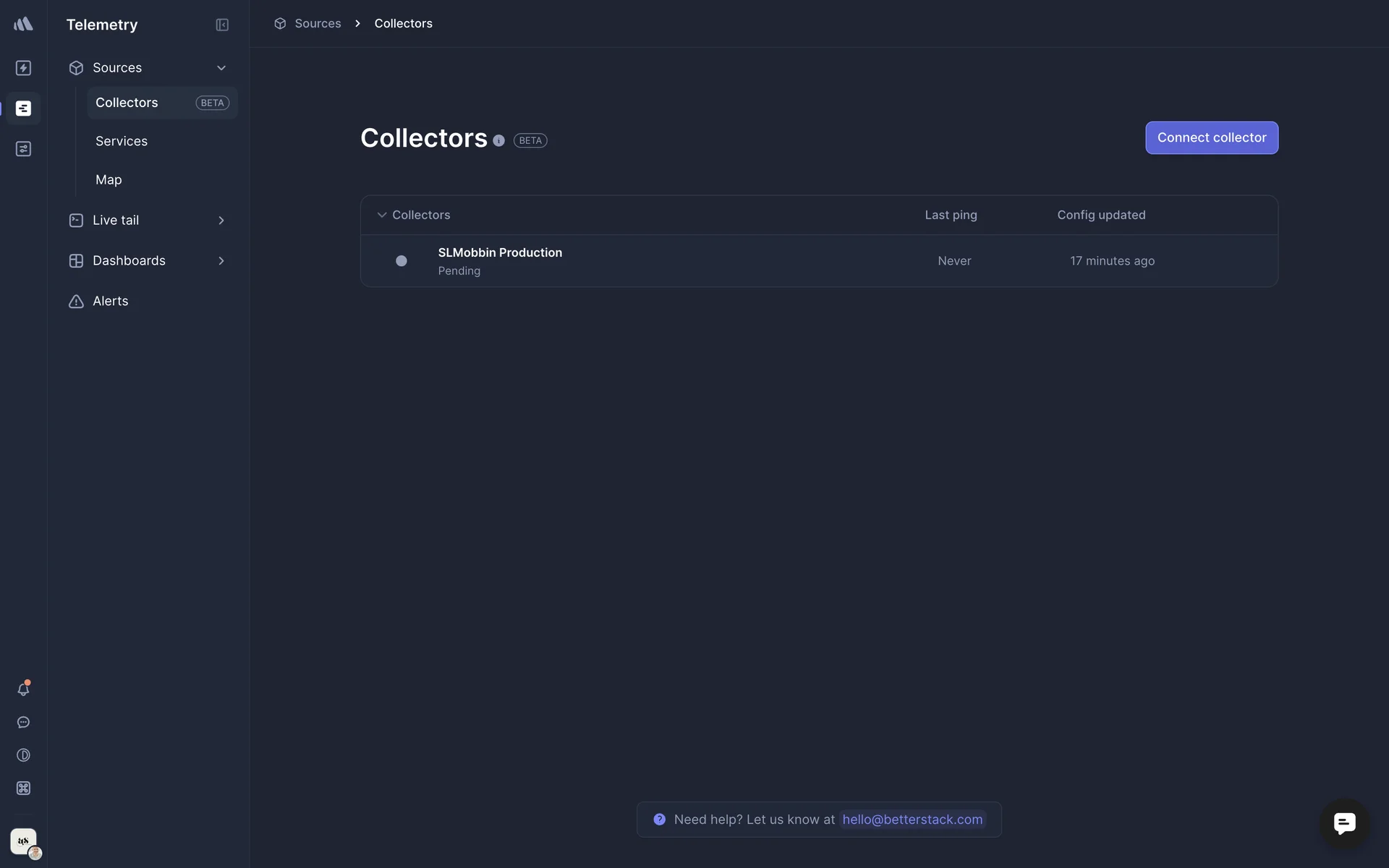Click the Connect collector button

pos(1211,138)
